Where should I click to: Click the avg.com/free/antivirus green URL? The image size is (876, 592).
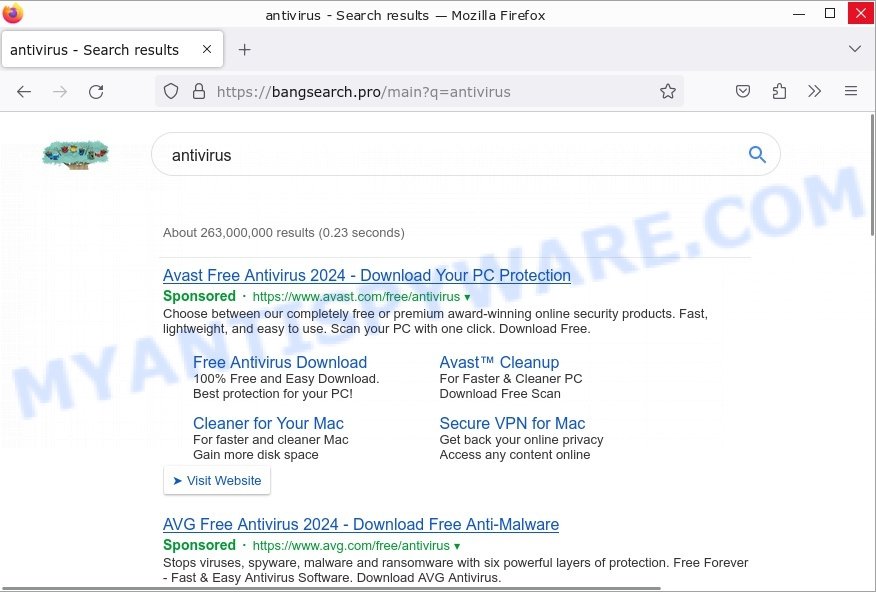351,546
